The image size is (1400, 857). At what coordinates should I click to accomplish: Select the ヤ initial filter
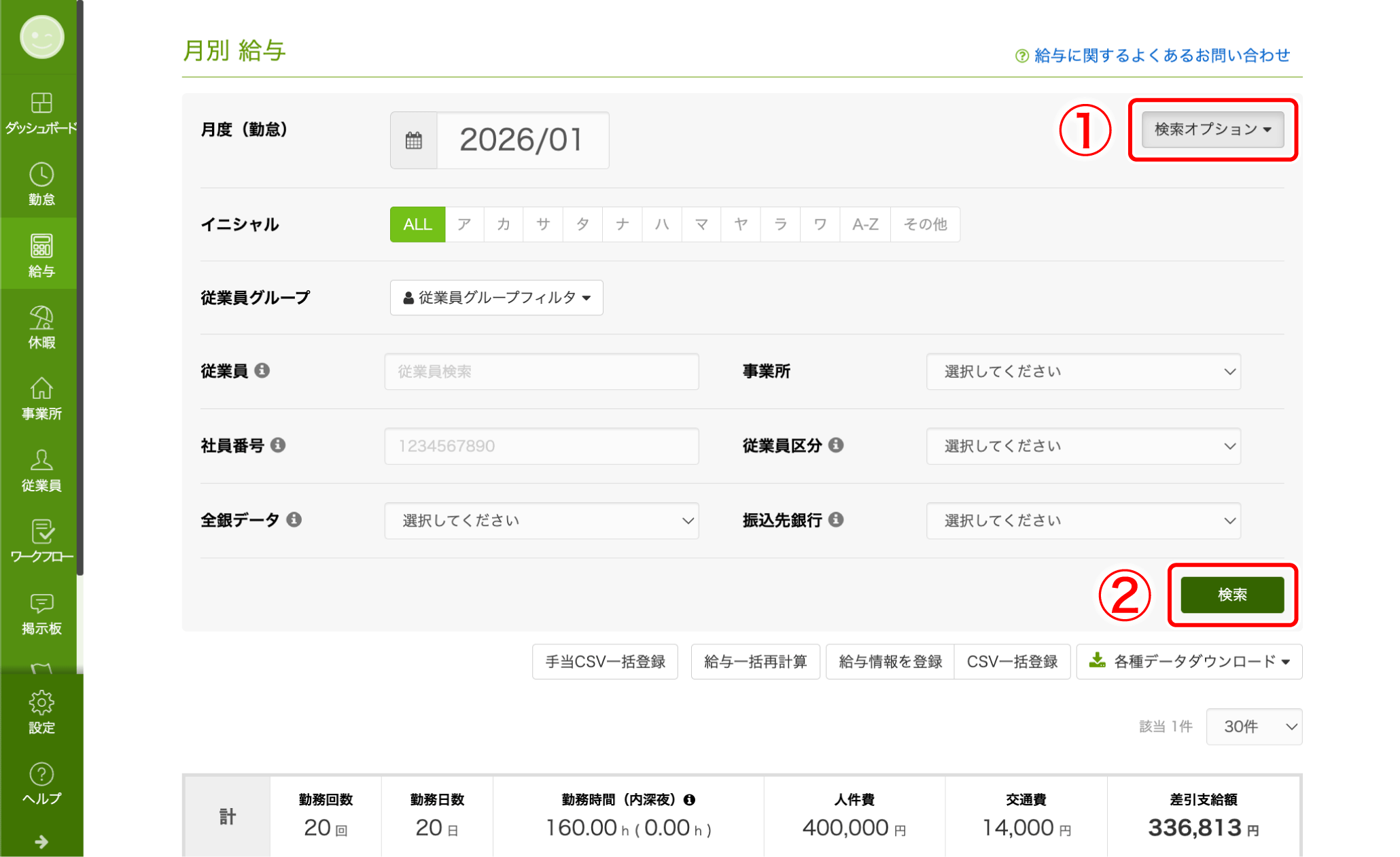point(741,224)
